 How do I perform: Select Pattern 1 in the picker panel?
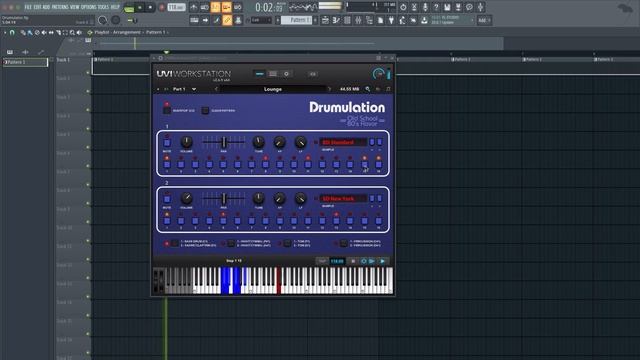[x=25, y=62]
